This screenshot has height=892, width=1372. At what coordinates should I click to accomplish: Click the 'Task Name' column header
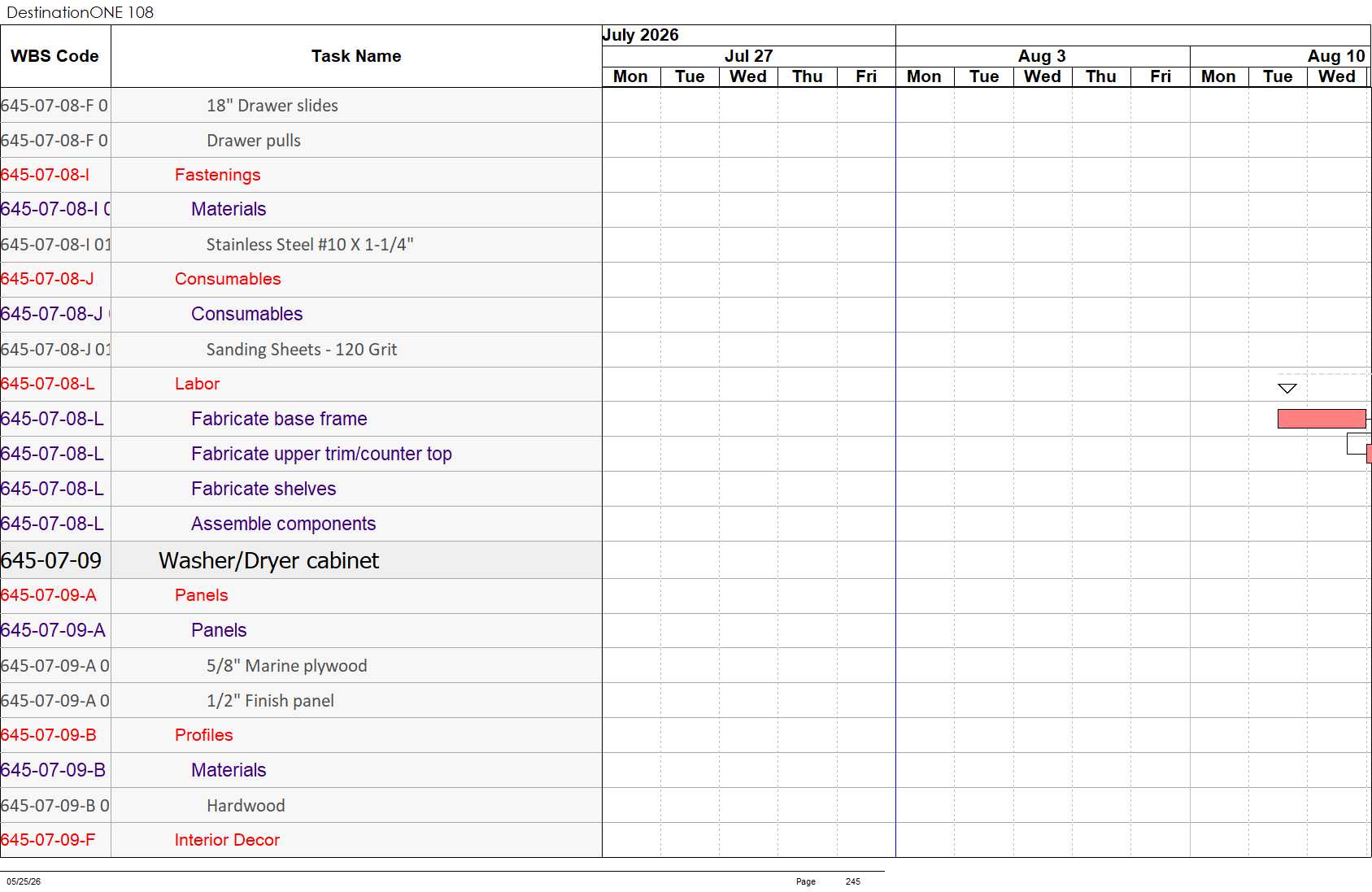(x=356, y=56)
